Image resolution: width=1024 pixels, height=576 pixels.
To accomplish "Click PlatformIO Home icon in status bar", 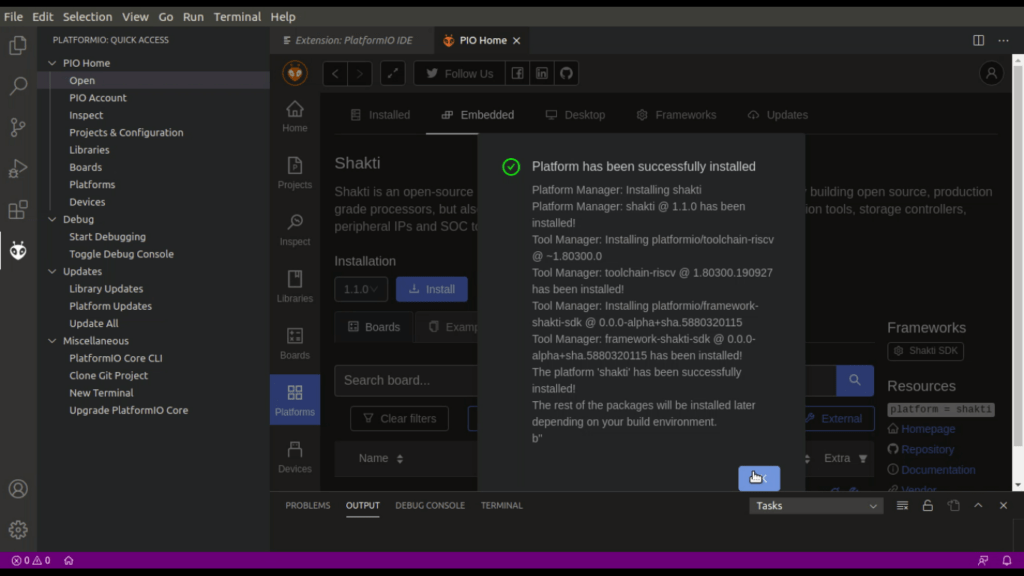I will pyautogui.click(x=69, y=560).
